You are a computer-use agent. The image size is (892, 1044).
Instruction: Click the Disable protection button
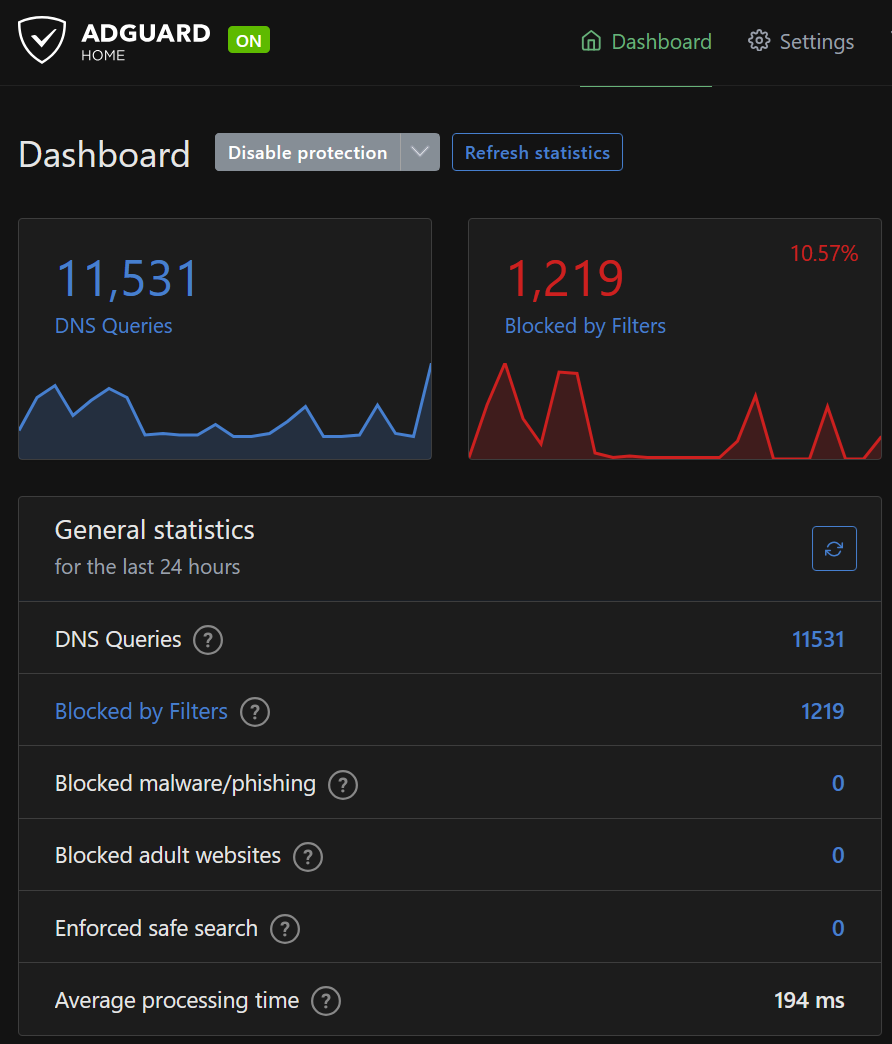[x=306, y=151]
